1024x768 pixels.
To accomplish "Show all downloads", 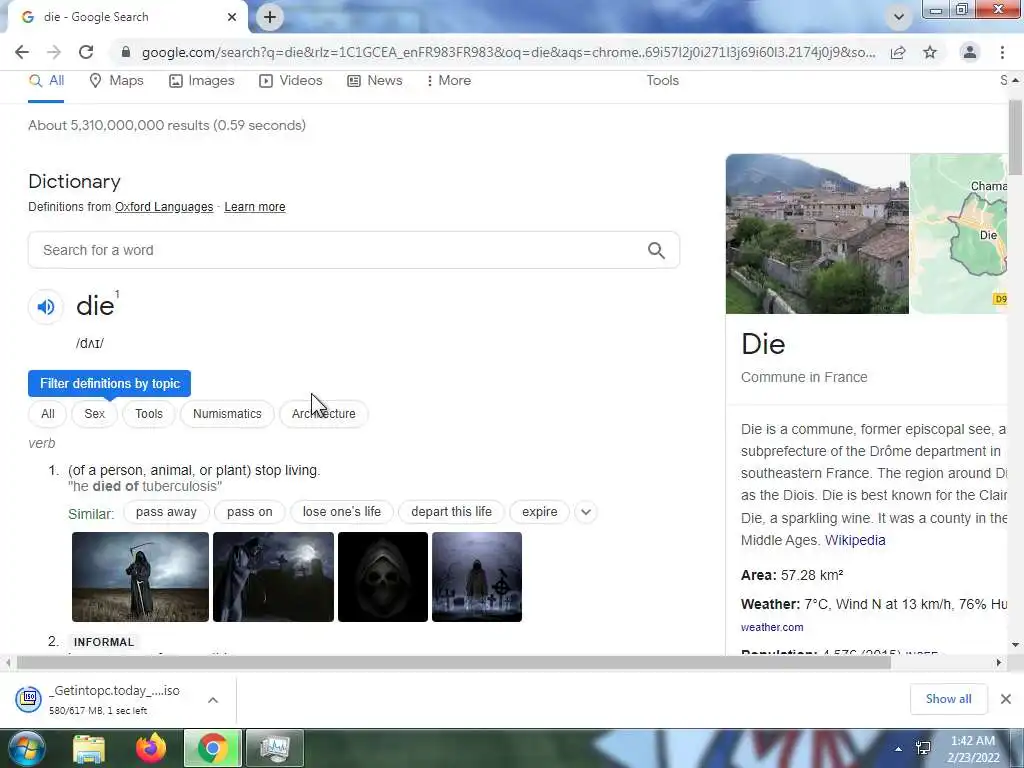I will [948, 699].
